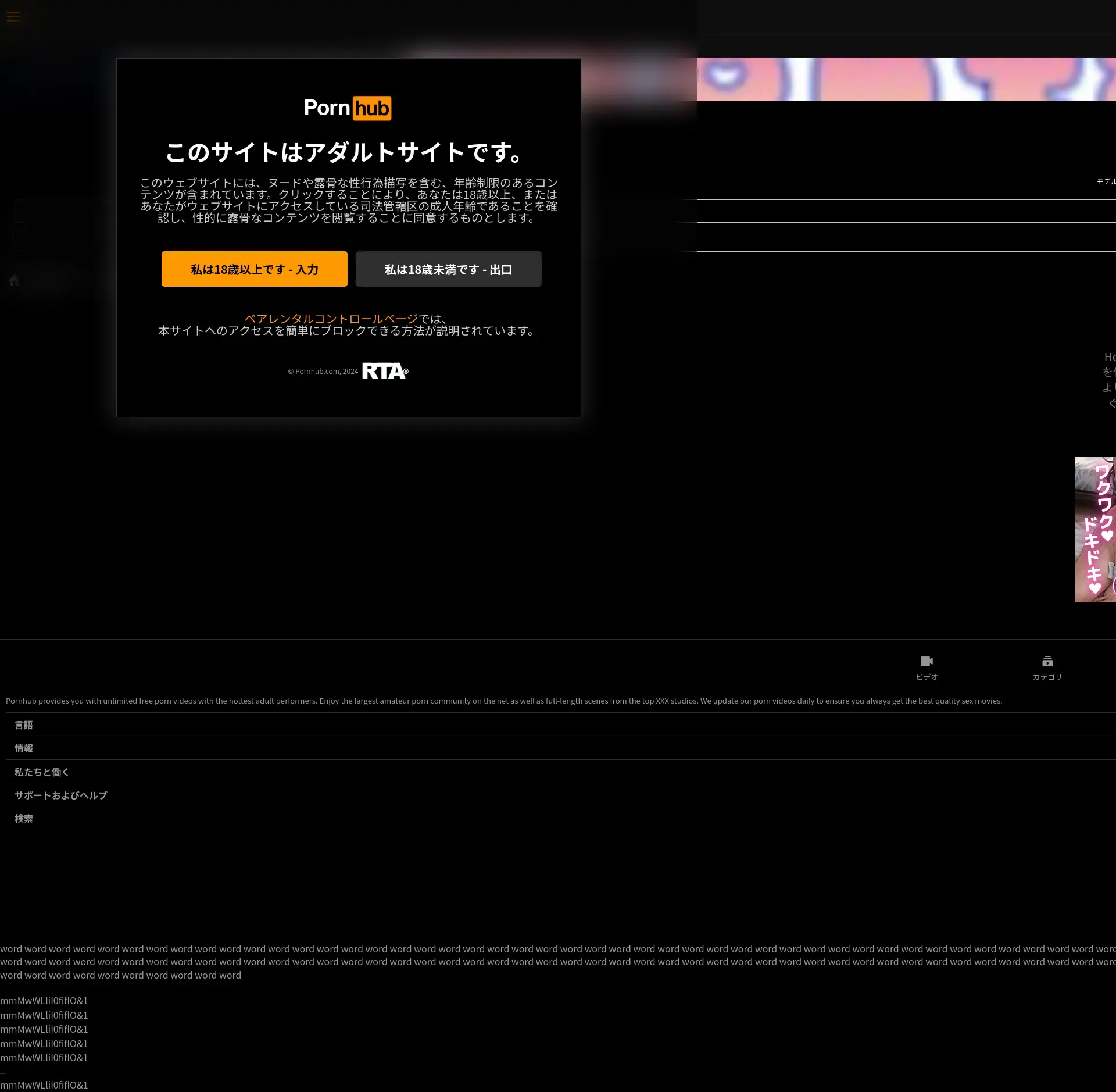Click the home icon in left sidebar
This screenshot has height=1092, width=1116.
point(14,280)
